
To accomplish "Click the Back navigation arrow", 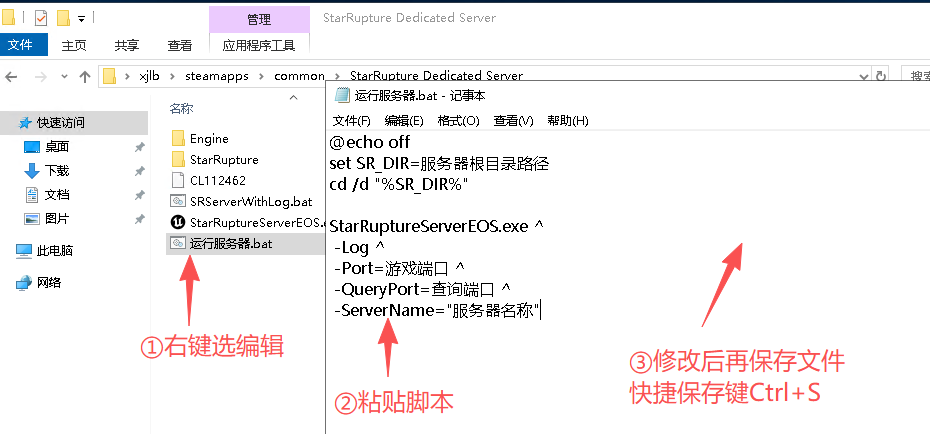I will (x=14, y=77).
